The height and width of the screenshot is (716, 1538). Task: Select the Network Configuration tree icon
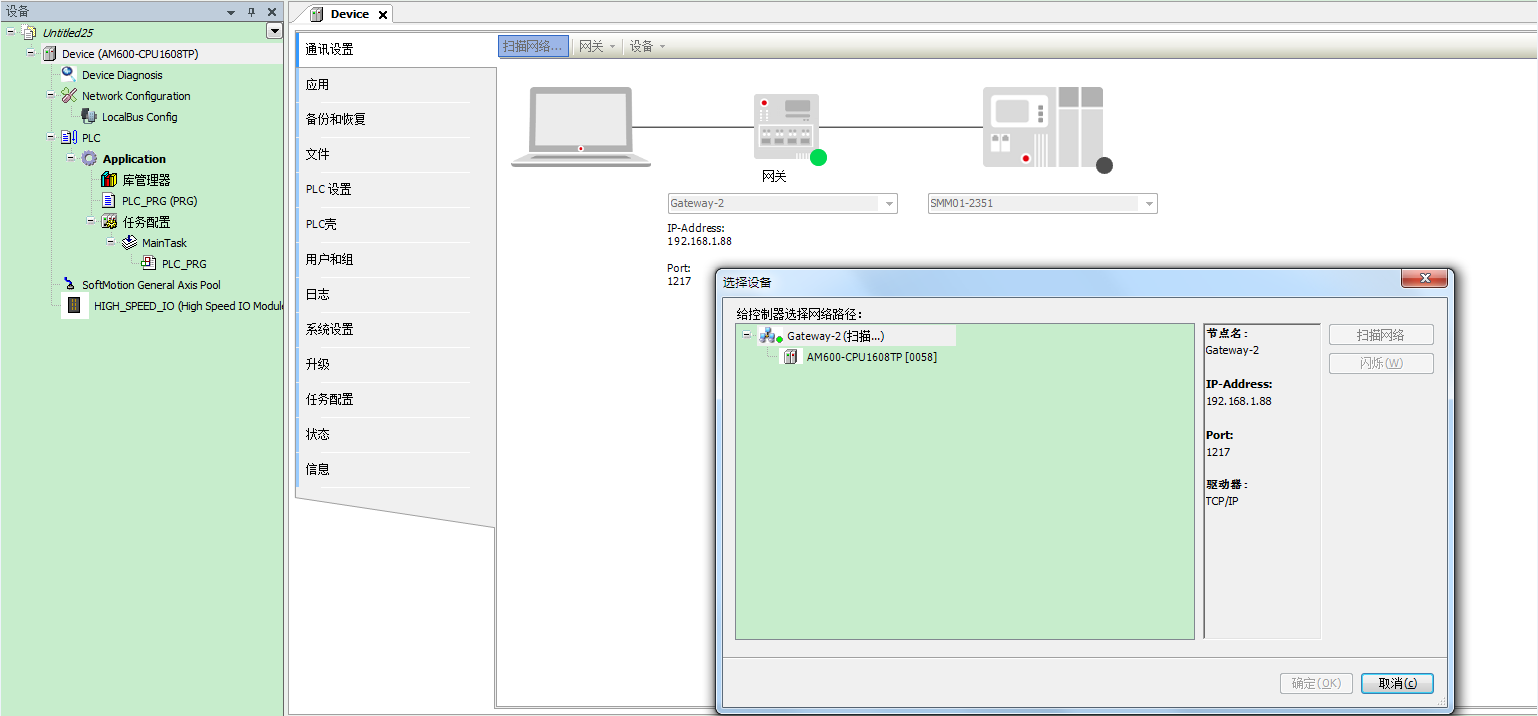(x=68, y=96)
